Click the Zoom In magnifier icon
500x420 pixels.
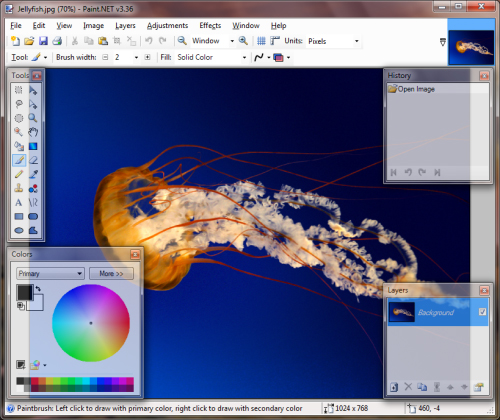coord(243,41)
